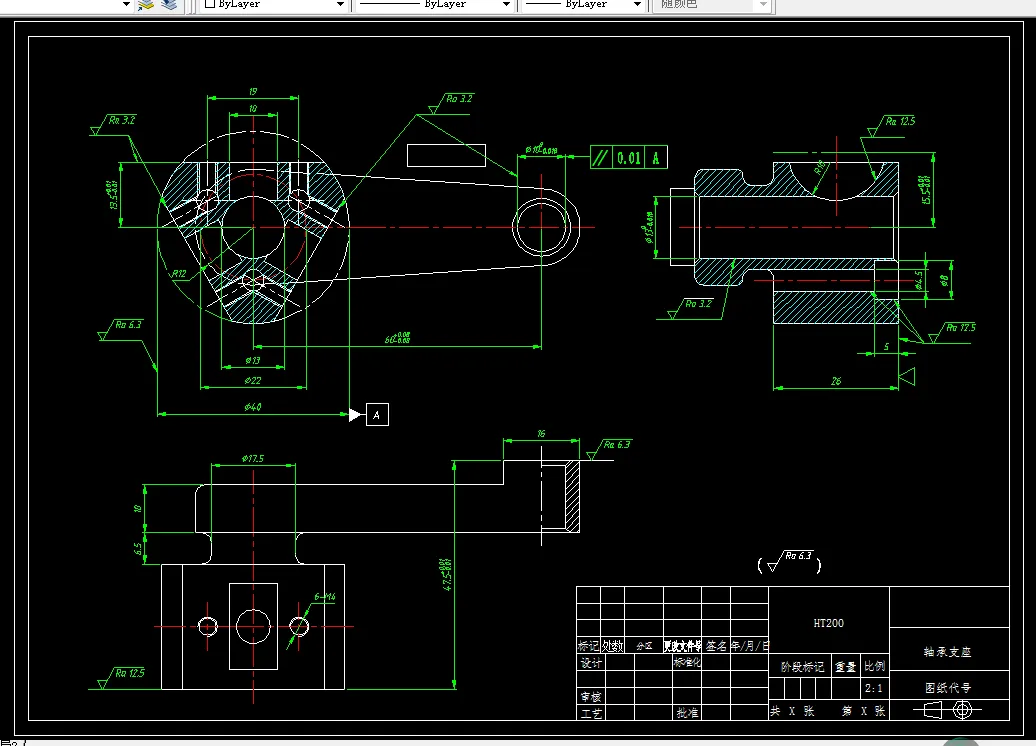Select the 标准化 title block label
The image size is (1036, 746).
687,662
